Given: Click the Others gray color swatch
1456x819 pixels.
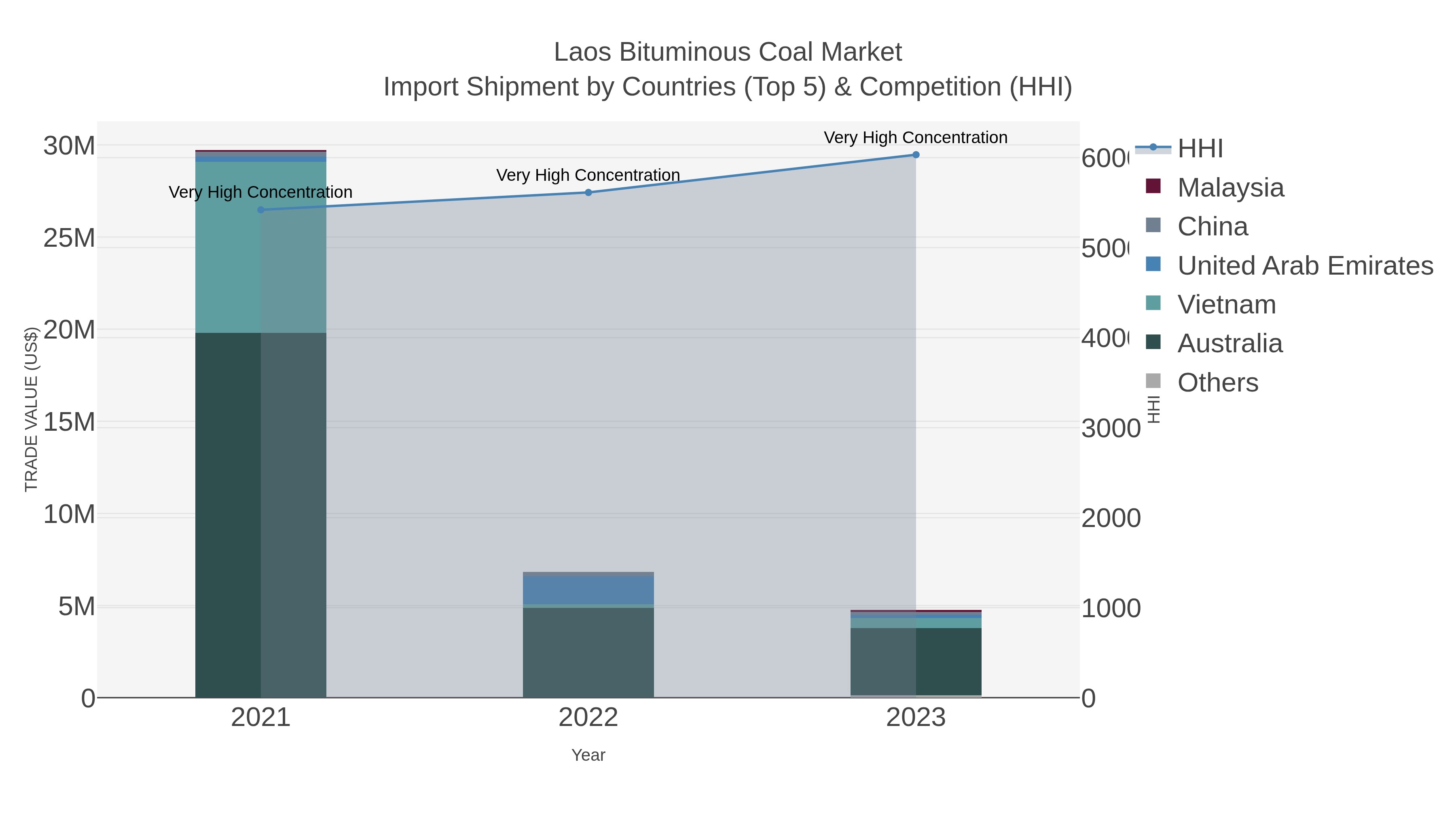Looking at the screenshot, I should tap(1153, 381).
